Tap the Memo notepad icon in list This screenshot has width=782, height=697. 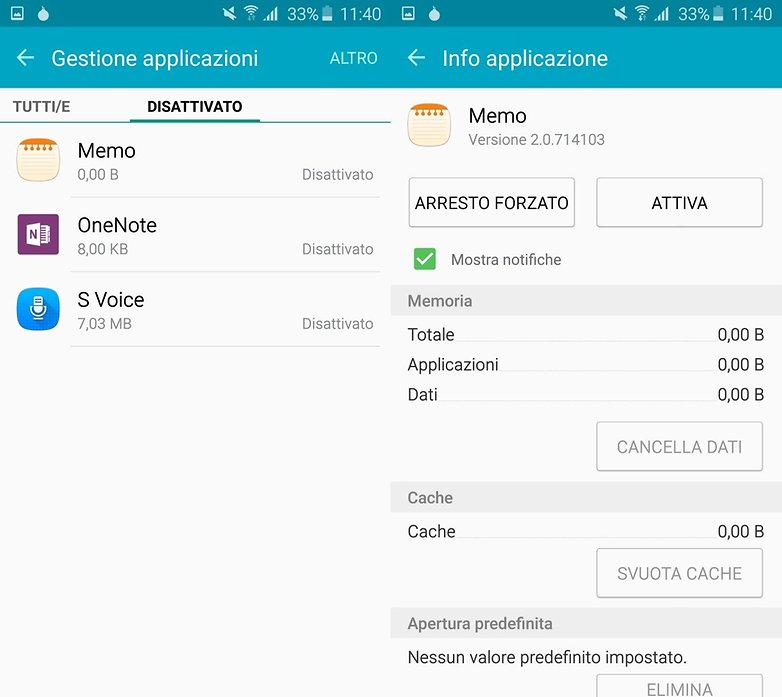point(38,160)
